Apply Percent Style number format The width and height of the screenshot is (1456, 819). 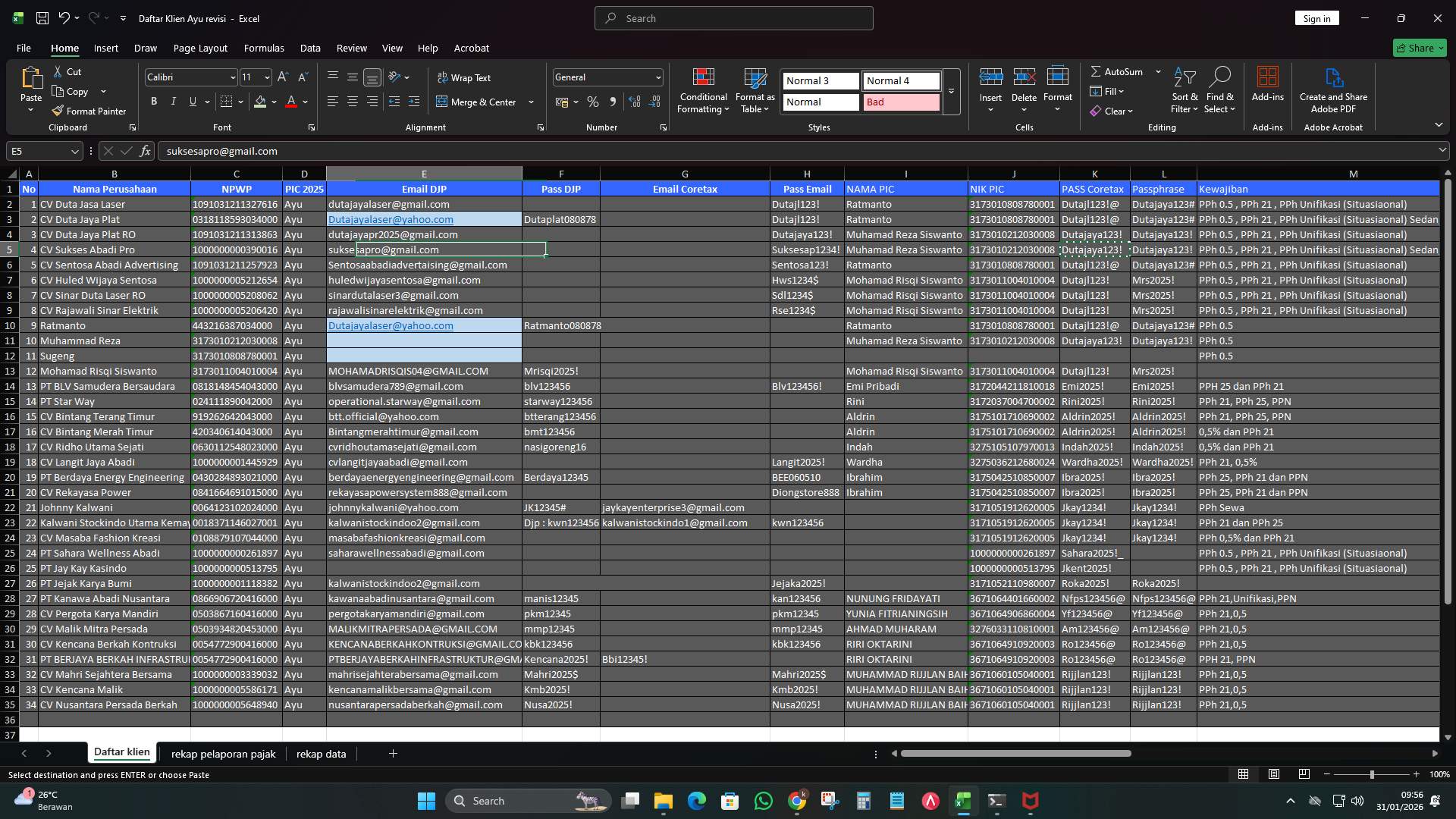[593, 102]
